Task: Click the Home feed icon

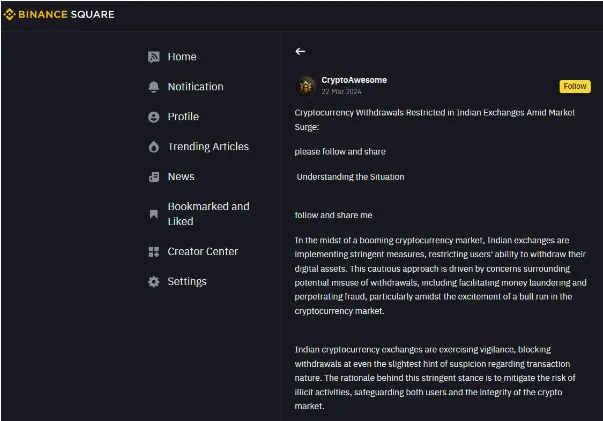Action: pos(154,57)
